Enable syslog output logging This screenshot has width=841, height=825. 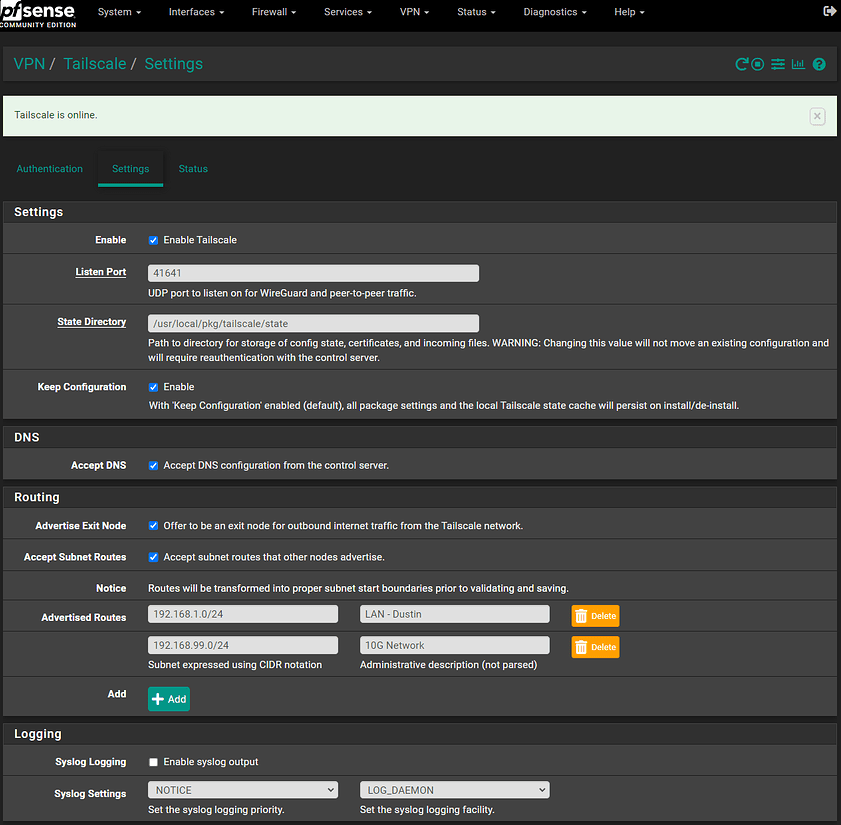153,760
